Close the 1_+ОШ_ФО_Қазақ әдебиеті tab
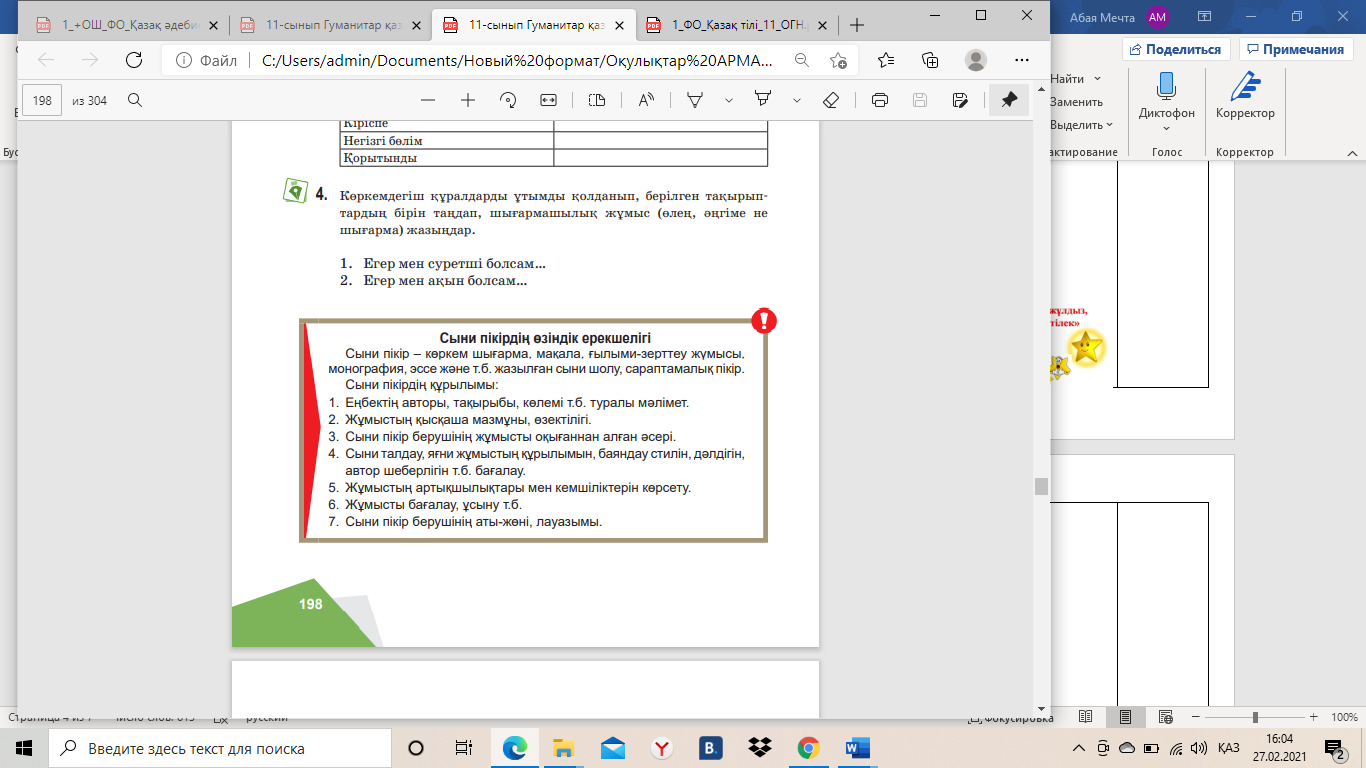 (x=212, y=26)
